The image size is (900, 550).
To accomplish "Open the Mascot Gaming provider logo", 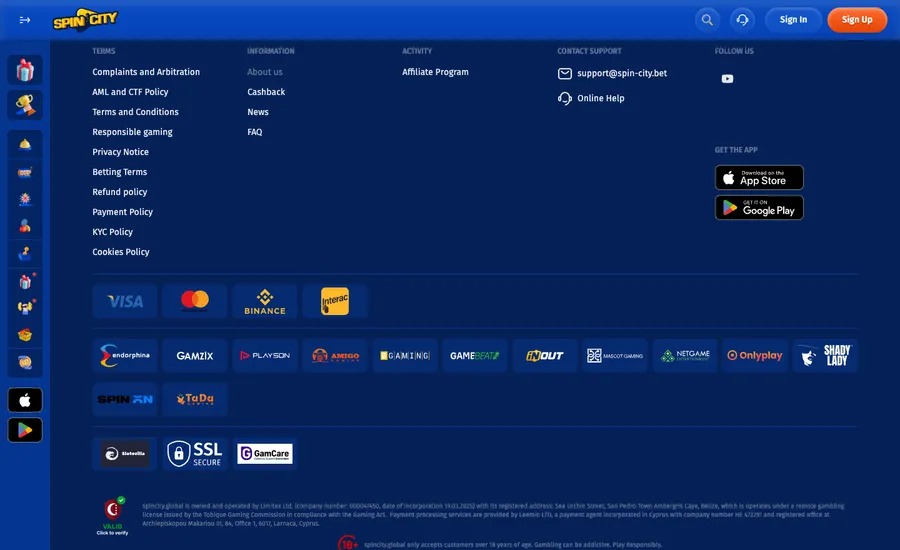I will (615, 356).
